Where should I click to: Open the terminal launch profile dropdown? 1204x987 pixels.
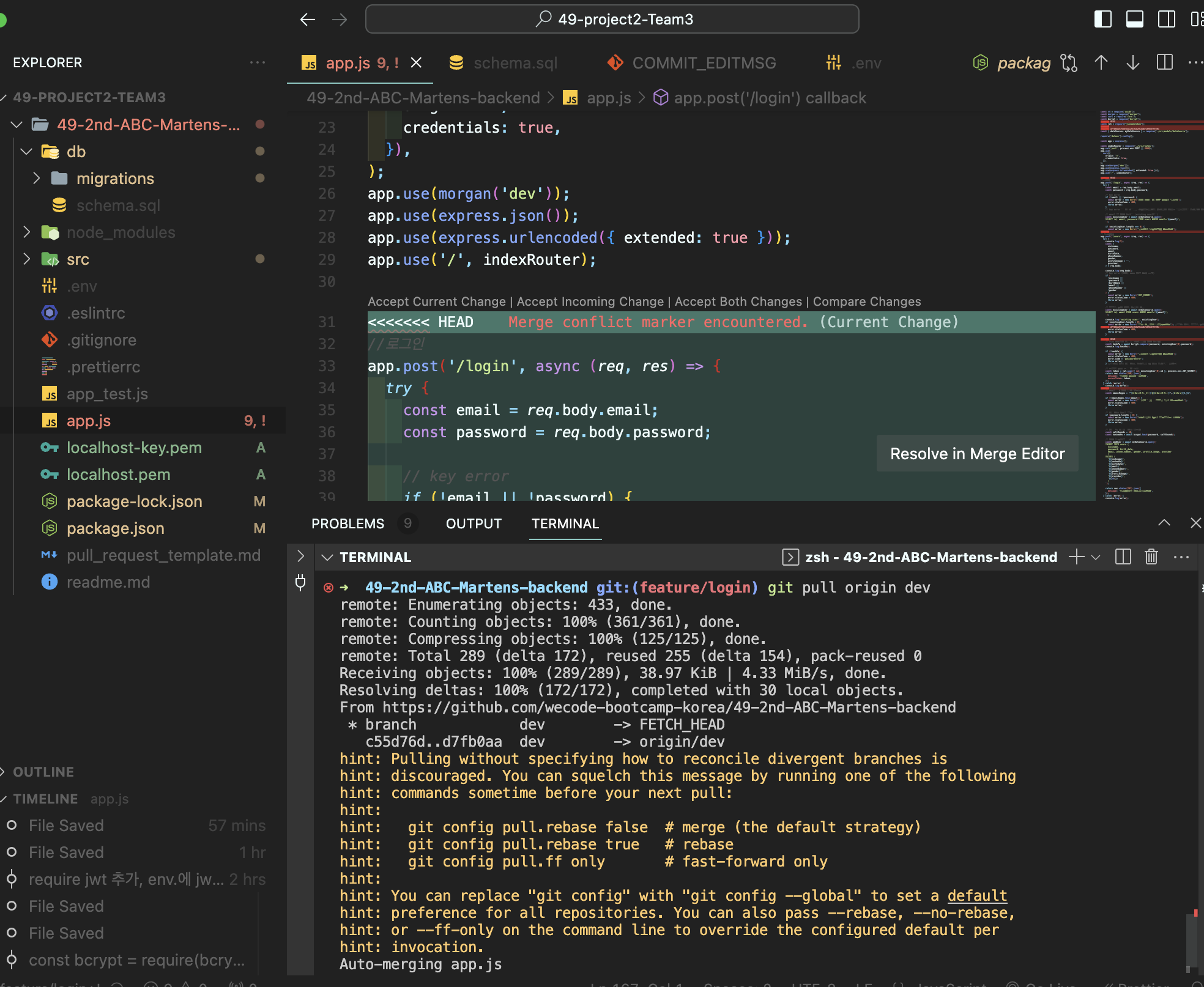1096,557
